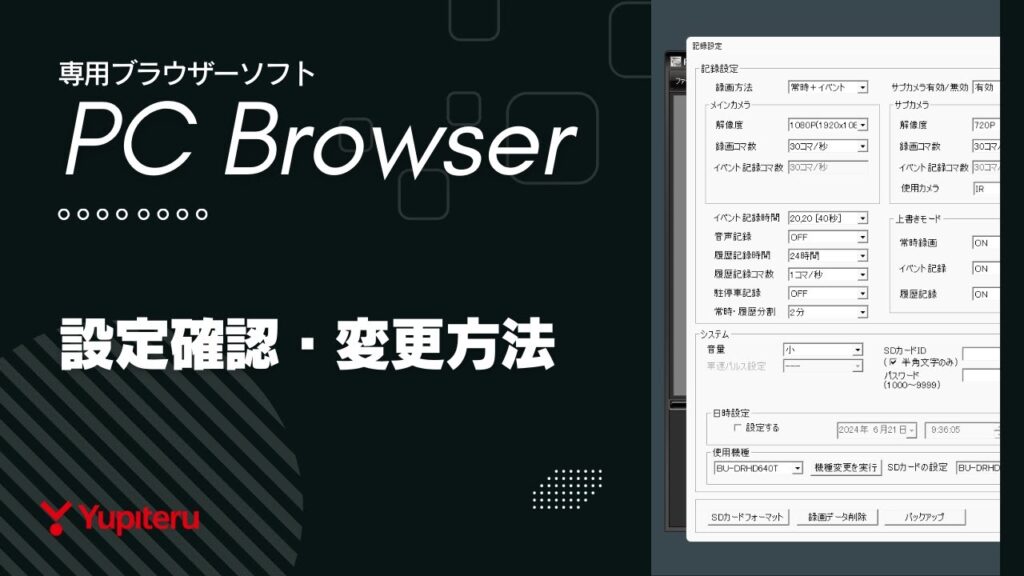1024x576 pixels.
Task: Open the 録画方法 dropdown
Action: pyautogui.click(x=828, y=87)
